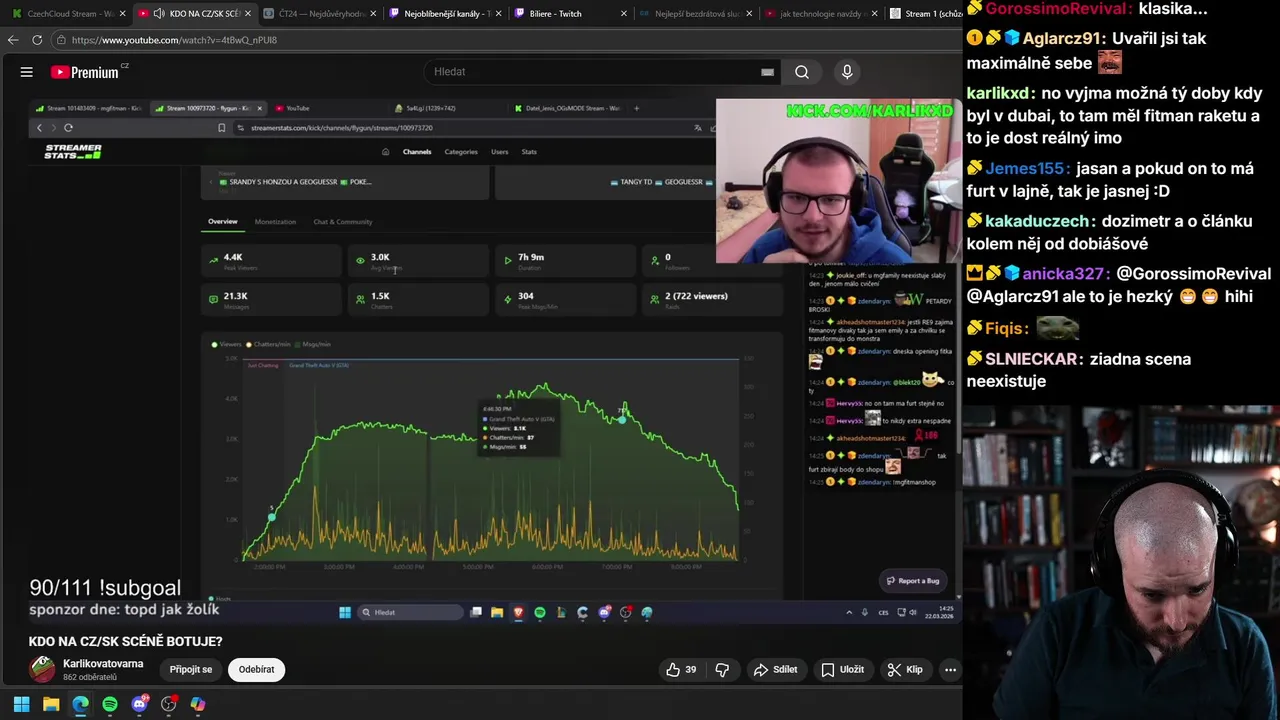This screenshot has width=1280, height=720.
Task: Save video with the Uložit button
Action: (x=842, y=670)
